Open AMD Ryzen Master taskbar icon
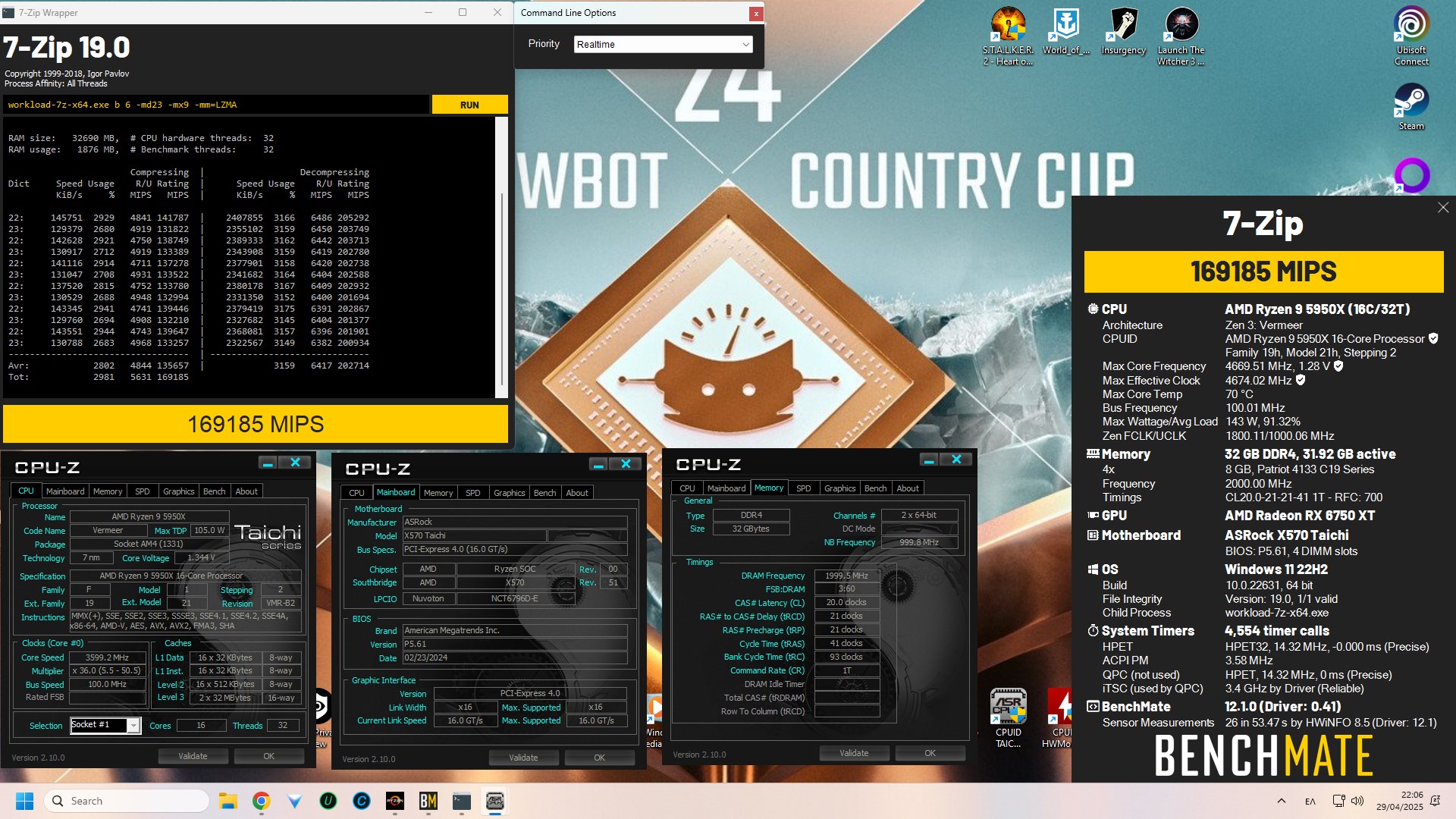1456x819 pixels. [395, 801]
